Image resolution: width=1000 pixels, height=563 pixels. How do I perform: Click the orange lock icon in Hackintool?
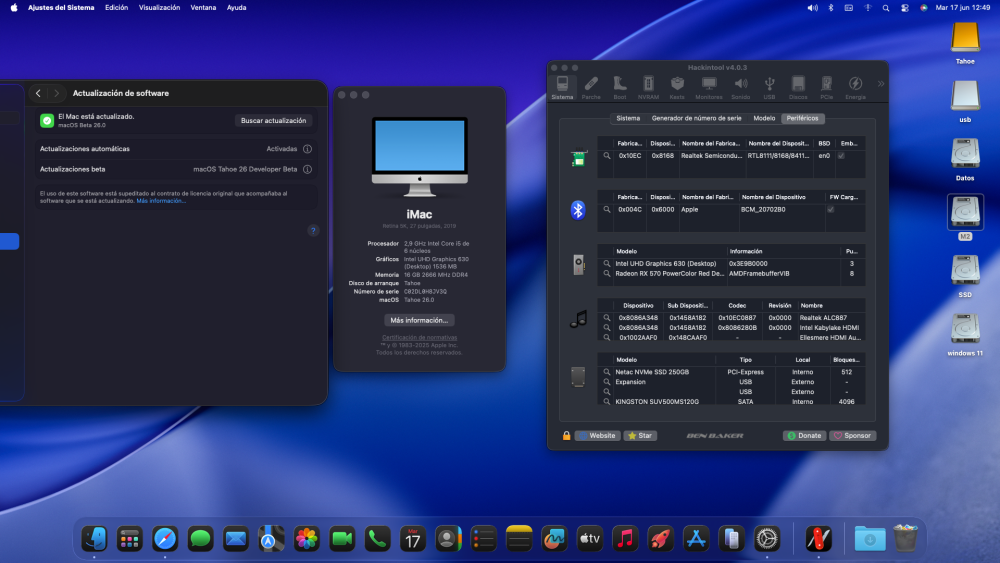566,435
